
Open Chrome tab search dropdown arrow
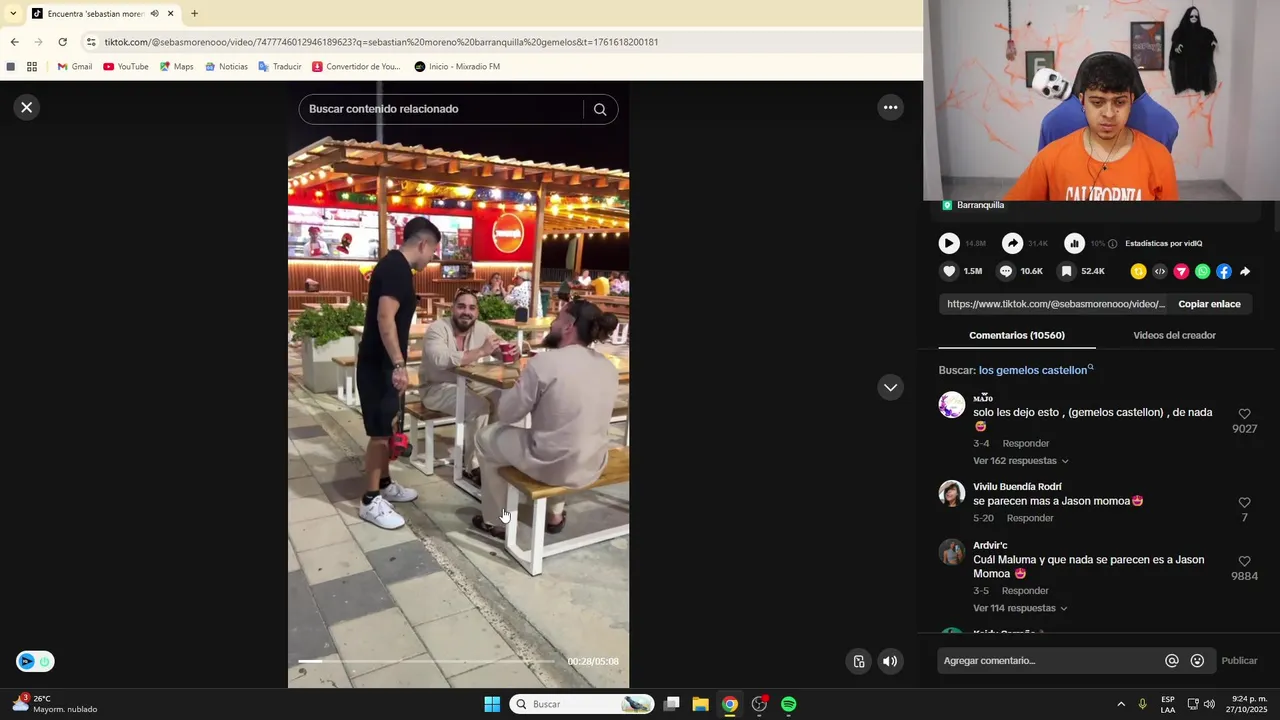(x=13, y=13)
